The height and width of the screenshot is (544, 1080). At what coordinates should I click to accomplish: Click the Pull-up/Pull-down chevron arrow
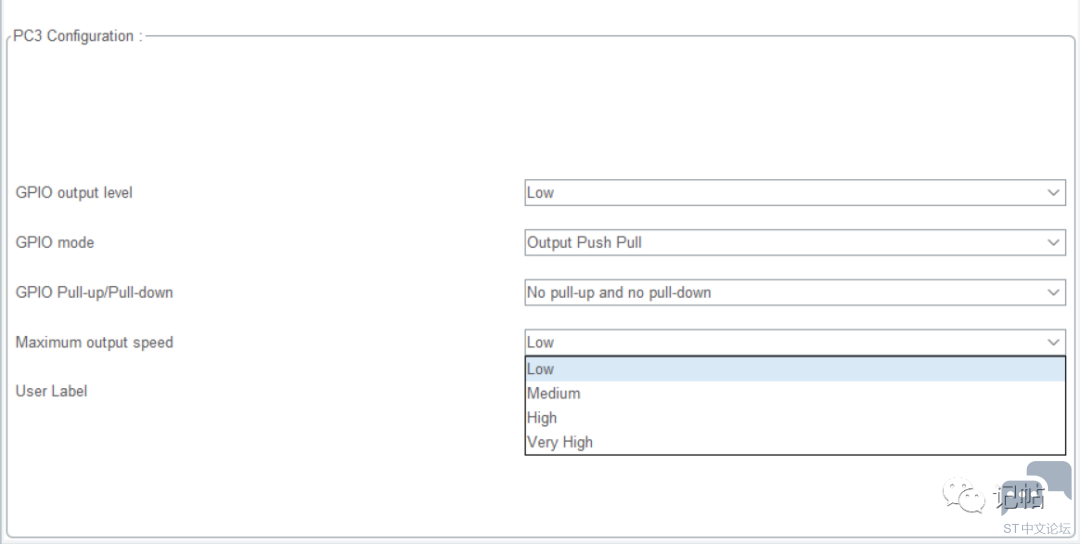(1053, 293)
